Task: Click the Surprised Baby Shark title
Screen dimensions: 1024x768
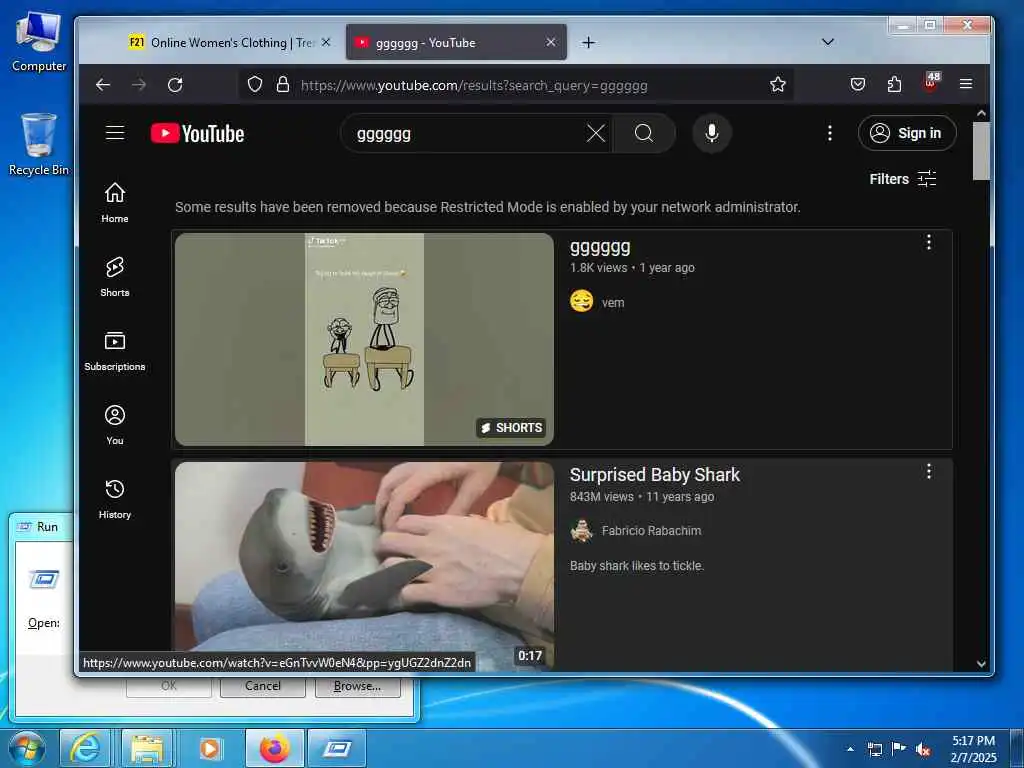Action: [654, 475]
